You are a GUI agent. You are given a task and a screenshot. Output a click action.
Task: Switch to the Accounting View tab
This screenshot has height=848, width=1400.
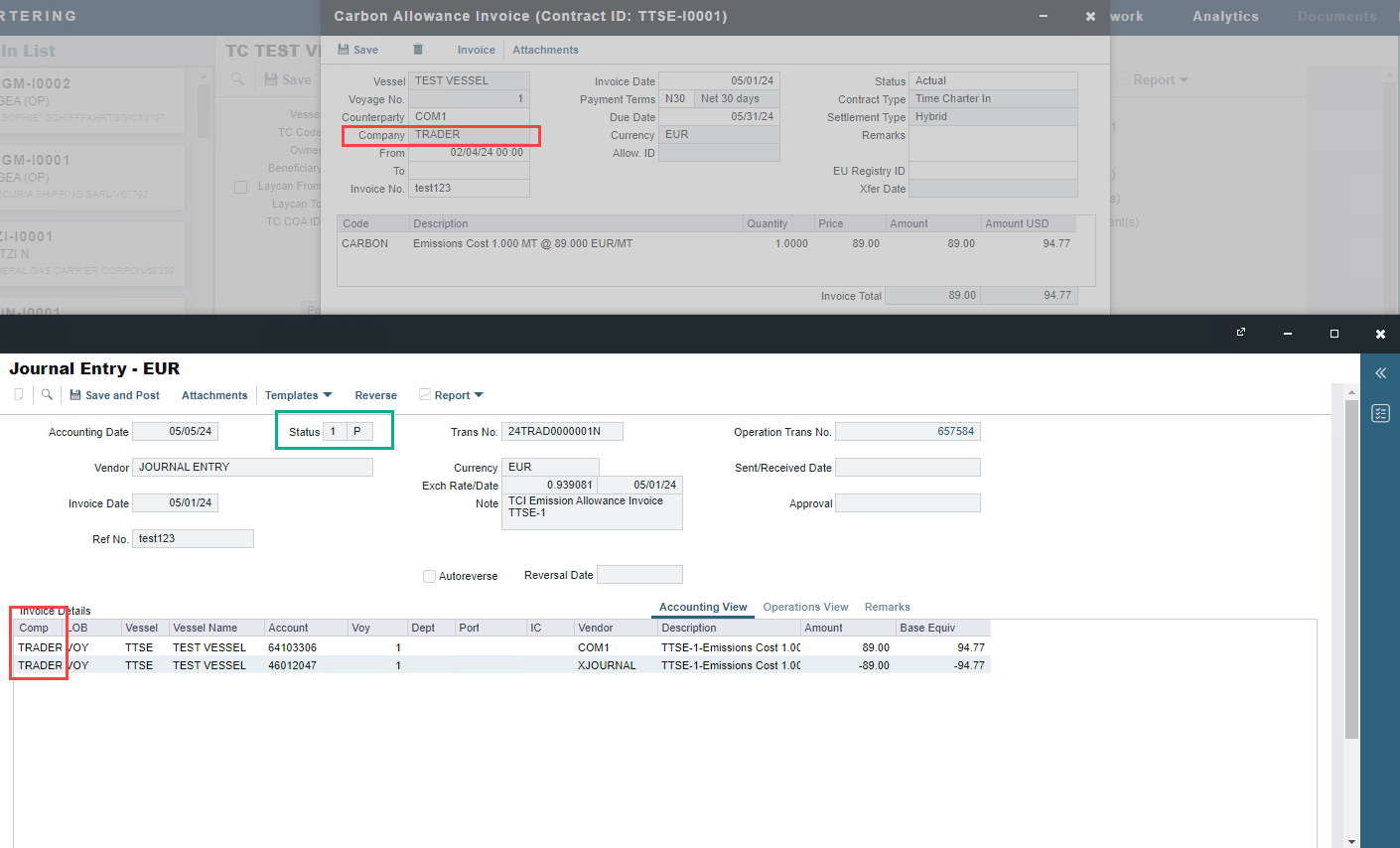(x=703, y=607)
